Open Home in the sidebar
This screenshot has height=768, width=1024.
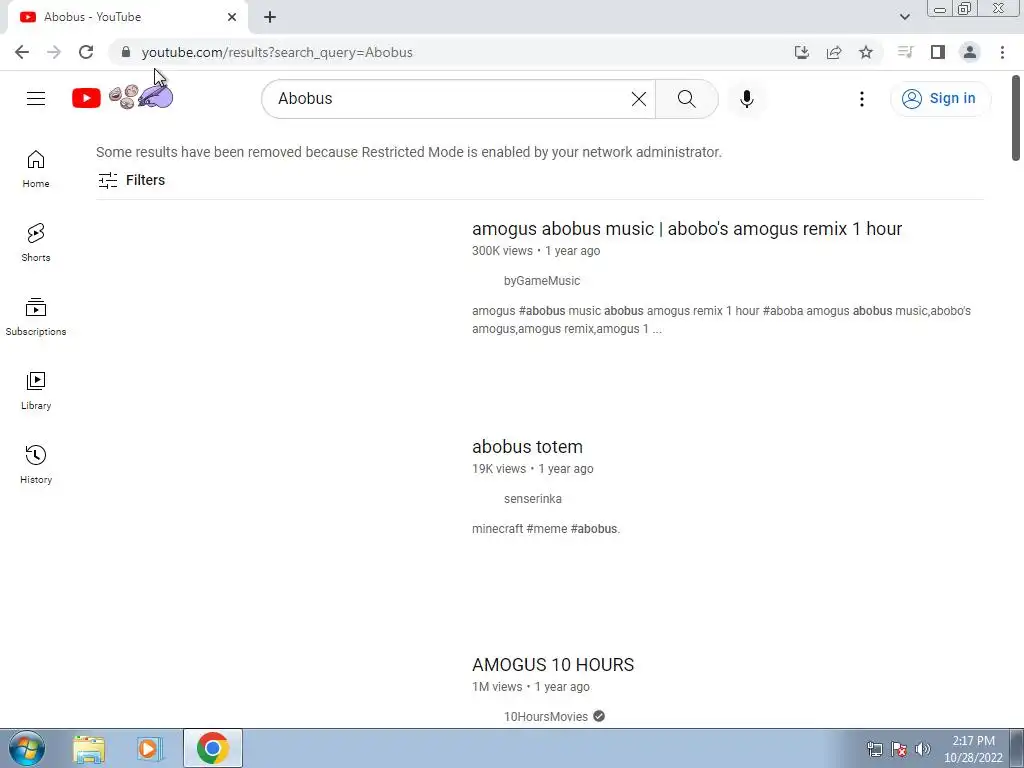(x=36, y=169)
